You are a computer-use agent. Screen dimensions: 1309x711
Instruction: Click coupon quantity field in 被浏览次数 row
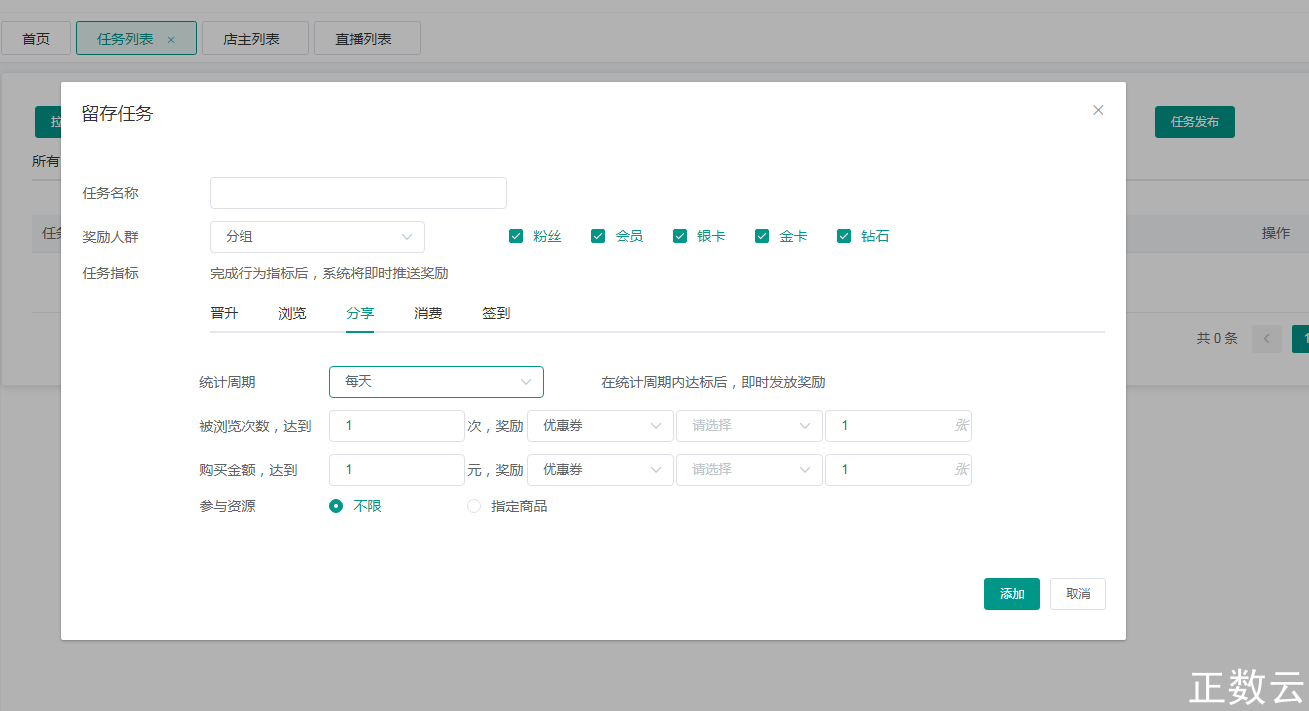(x=898, y=426)
